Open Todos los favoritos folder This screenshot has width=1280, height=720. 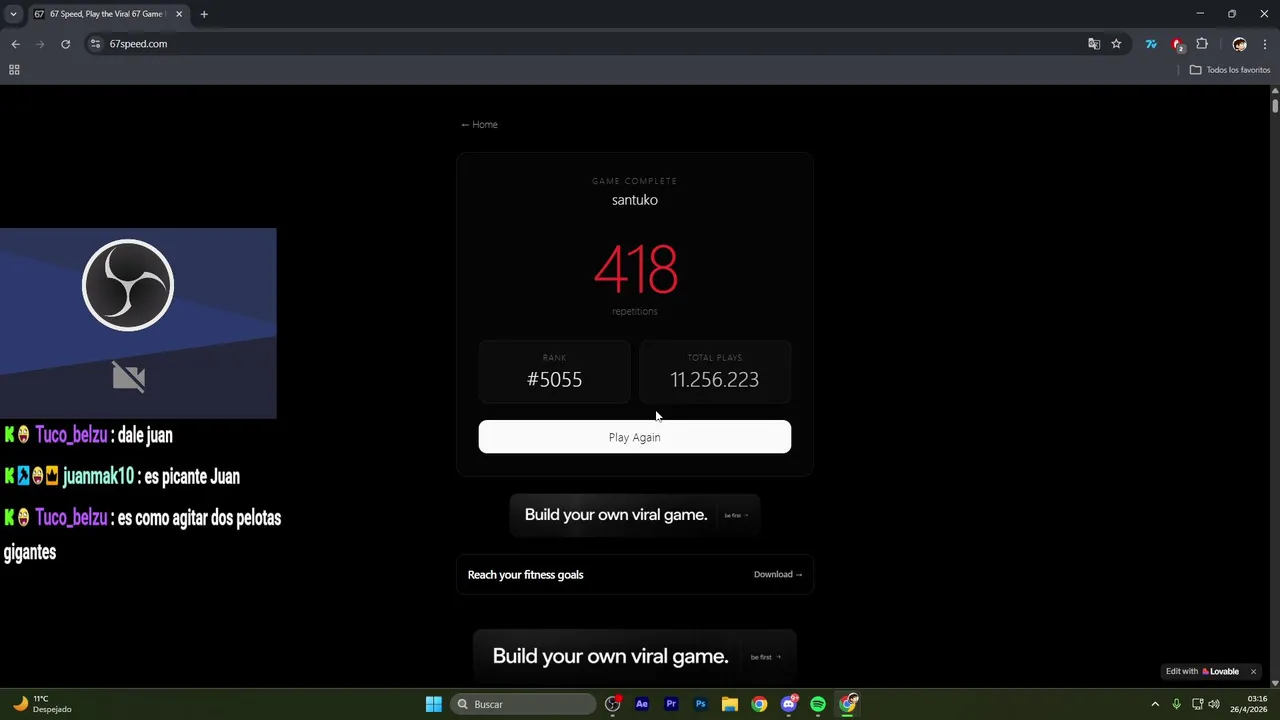point(1230,70)
